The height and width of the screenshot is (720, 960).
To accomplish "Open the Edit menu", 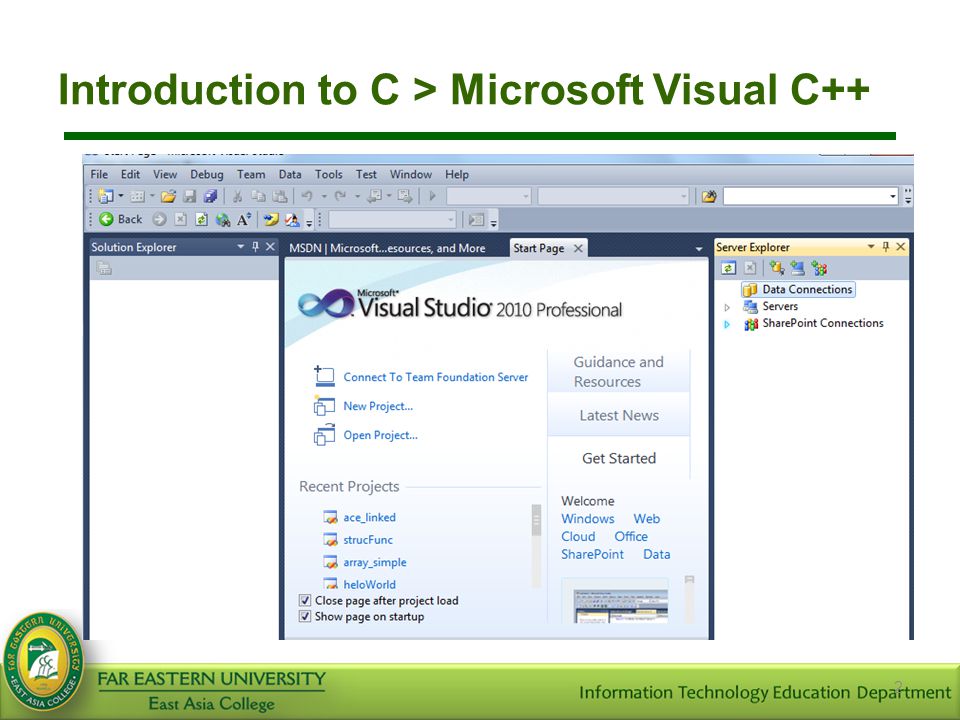I will coord(130,174).
